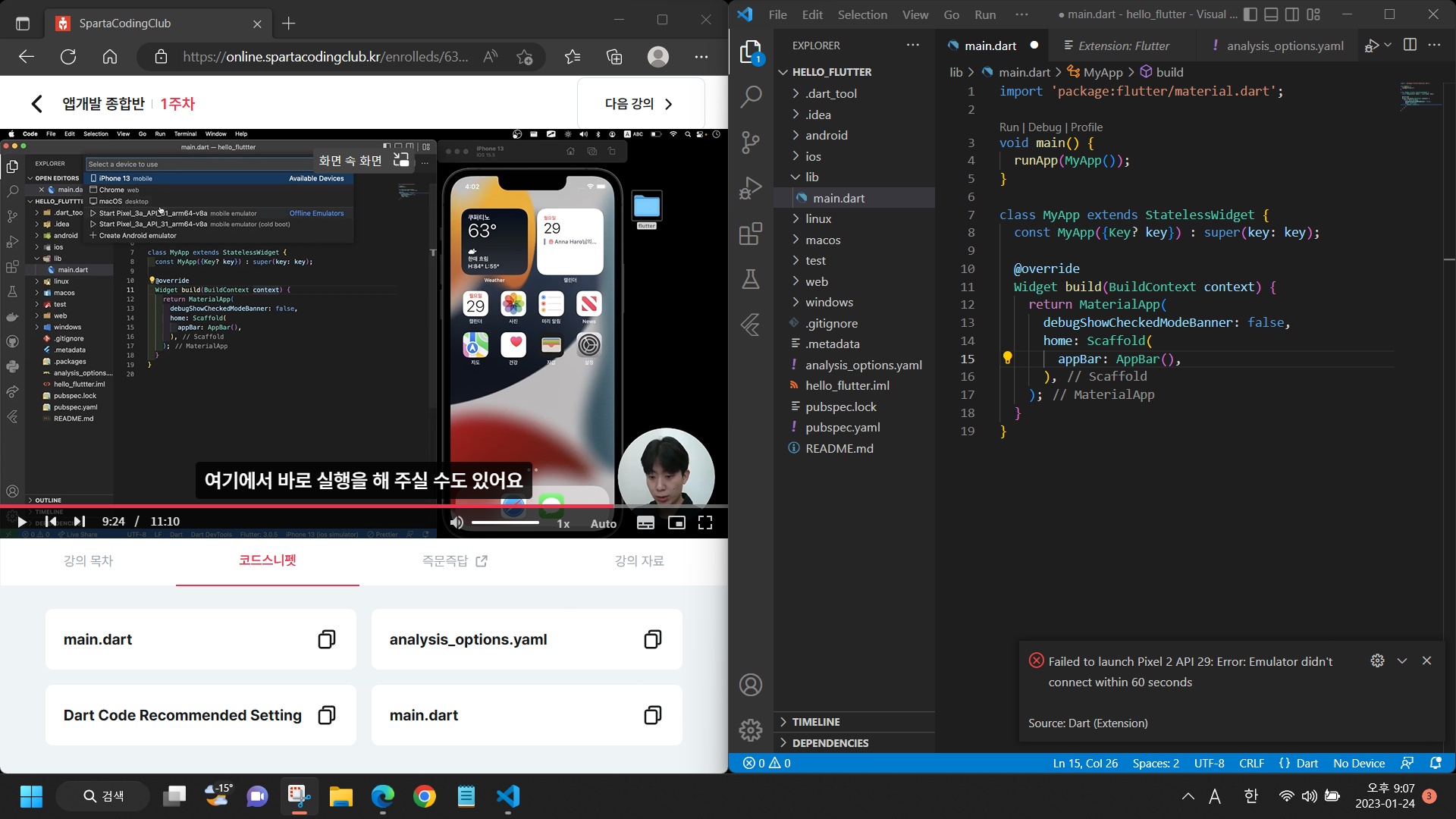The height and width of the screenshot is (819, 1456).
Task: Toggle fullscreen on the lecture video
Action: tap(705, 522)
